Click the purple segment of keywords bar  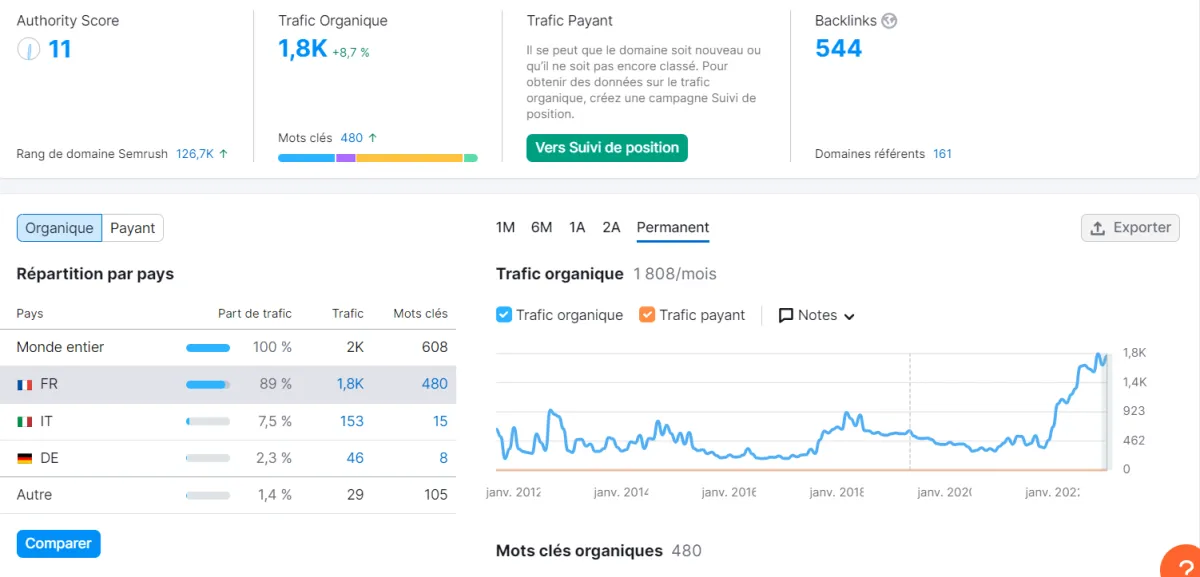(346, 158)
